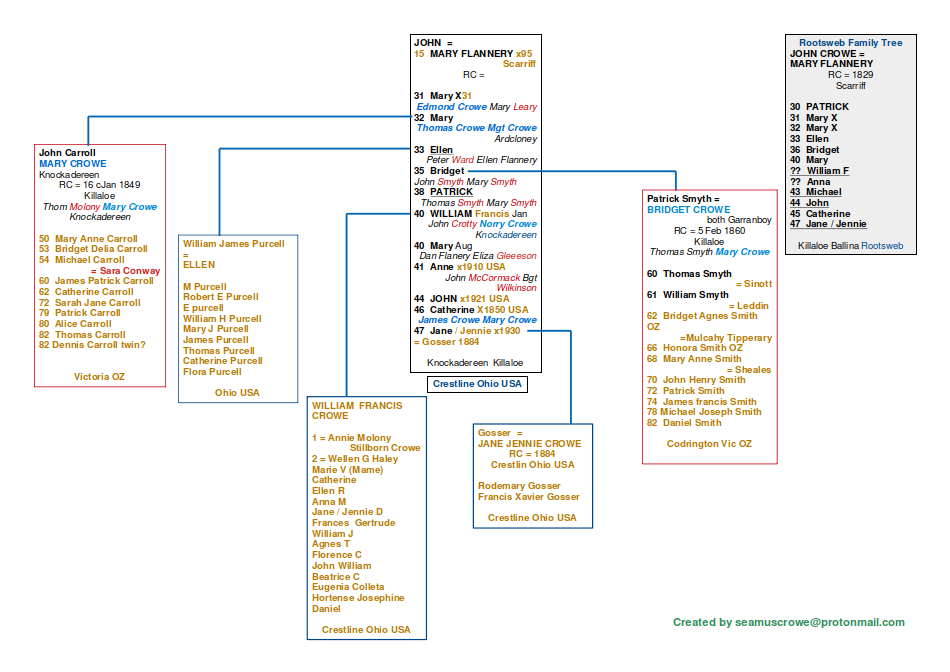Select BRIDGET CROWE in the Patrick Smyth box

[688, 210]
